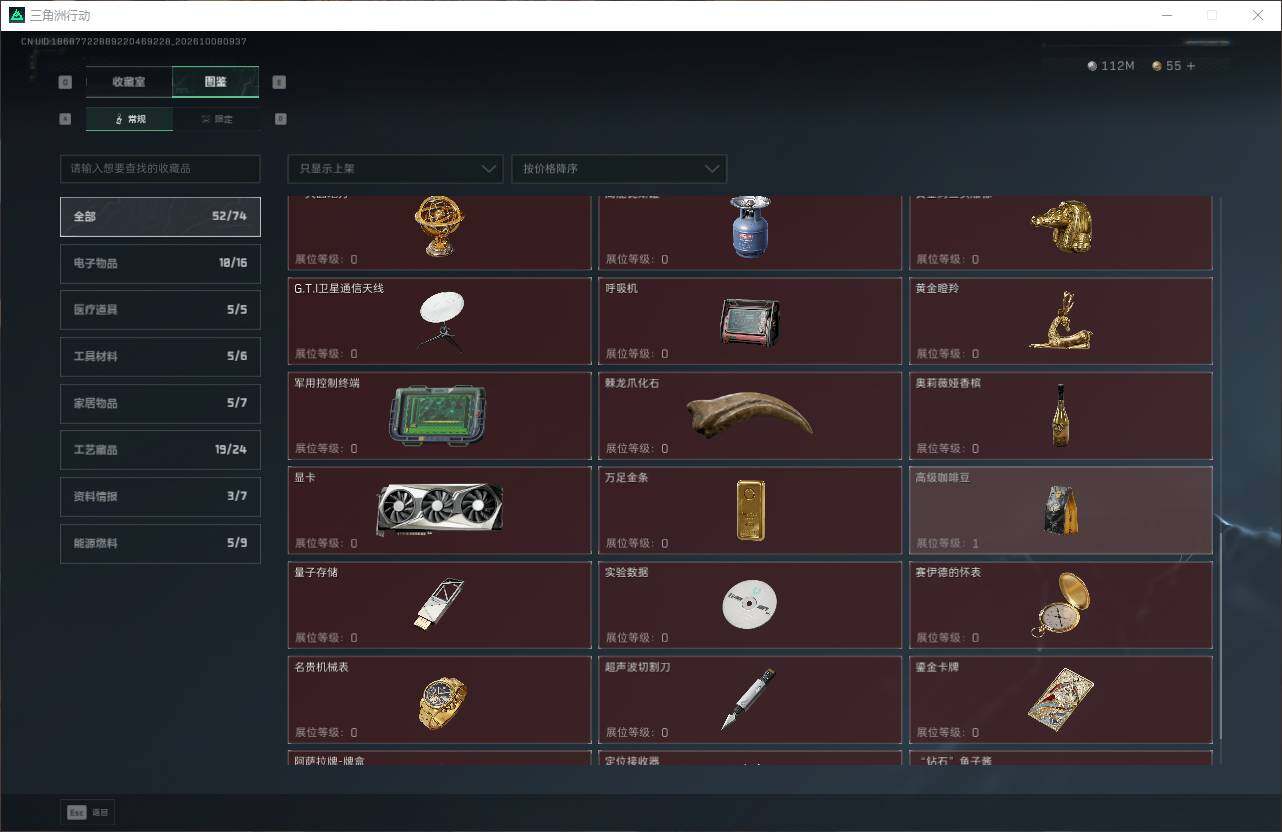Viewport: 1282px width, 832px height.
Task: Switch to the 限定 sub-tab
Action: (216, 119)
